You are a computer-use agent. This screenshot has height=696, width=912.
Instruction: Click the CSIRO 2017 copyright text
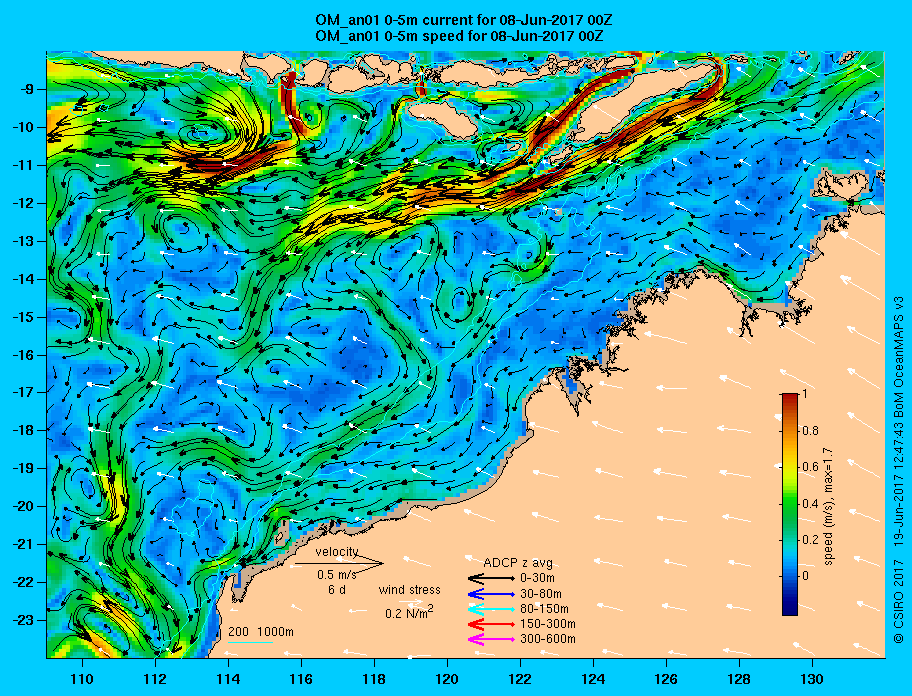coord(899,611)
